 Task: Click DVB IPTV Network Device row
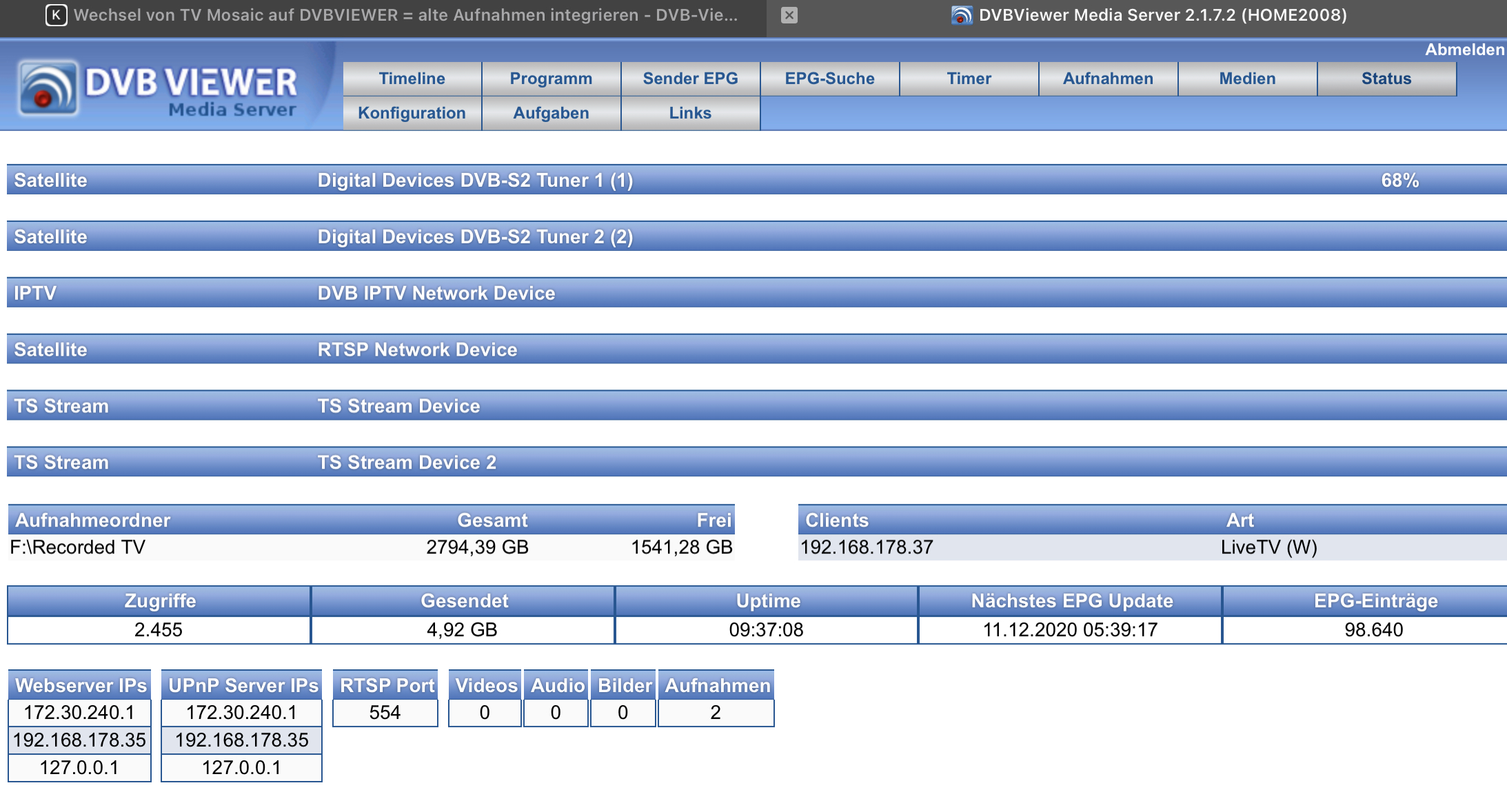coord(757,293)
